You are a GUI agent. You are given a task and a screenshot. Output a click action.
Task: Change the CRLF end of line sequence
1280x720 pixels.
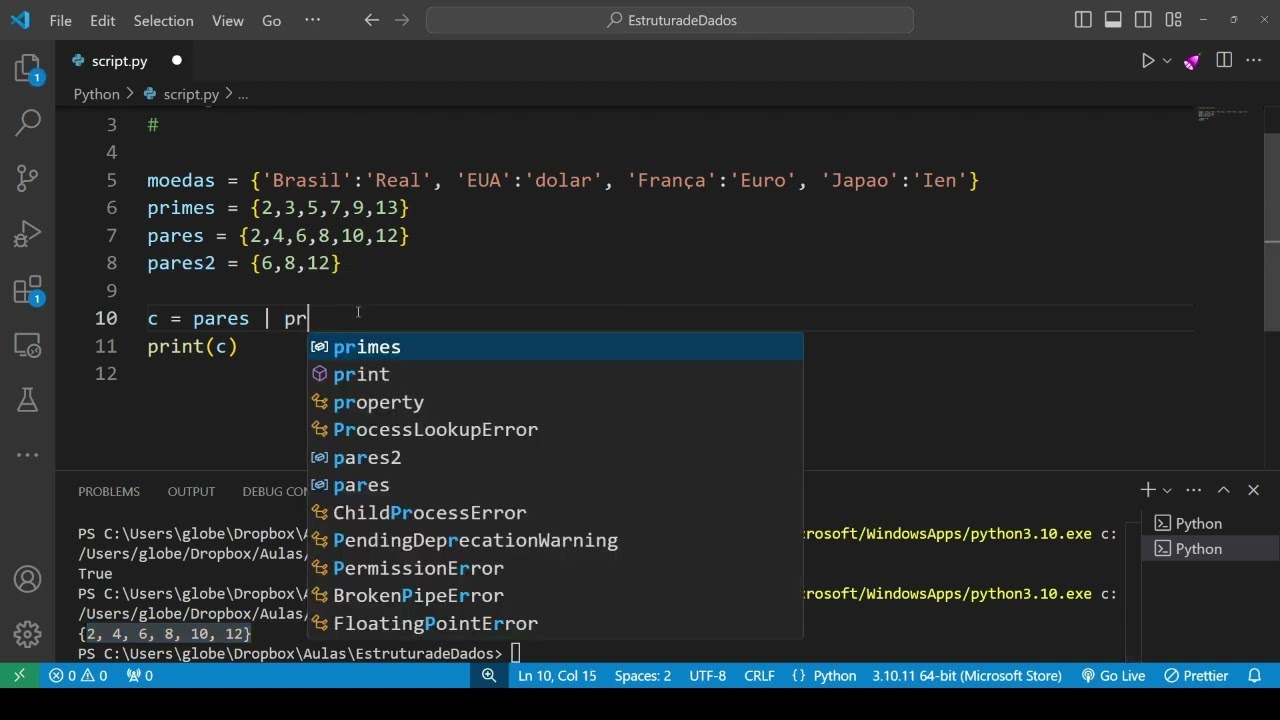click(x=759, y=676)
